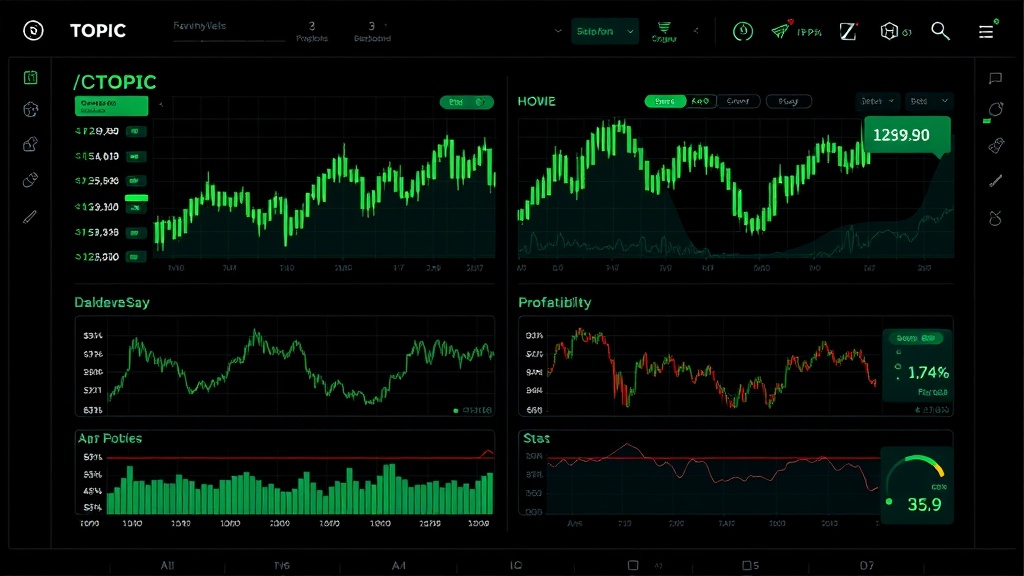Click the second left sidebar icon

[x=31, y=109]
